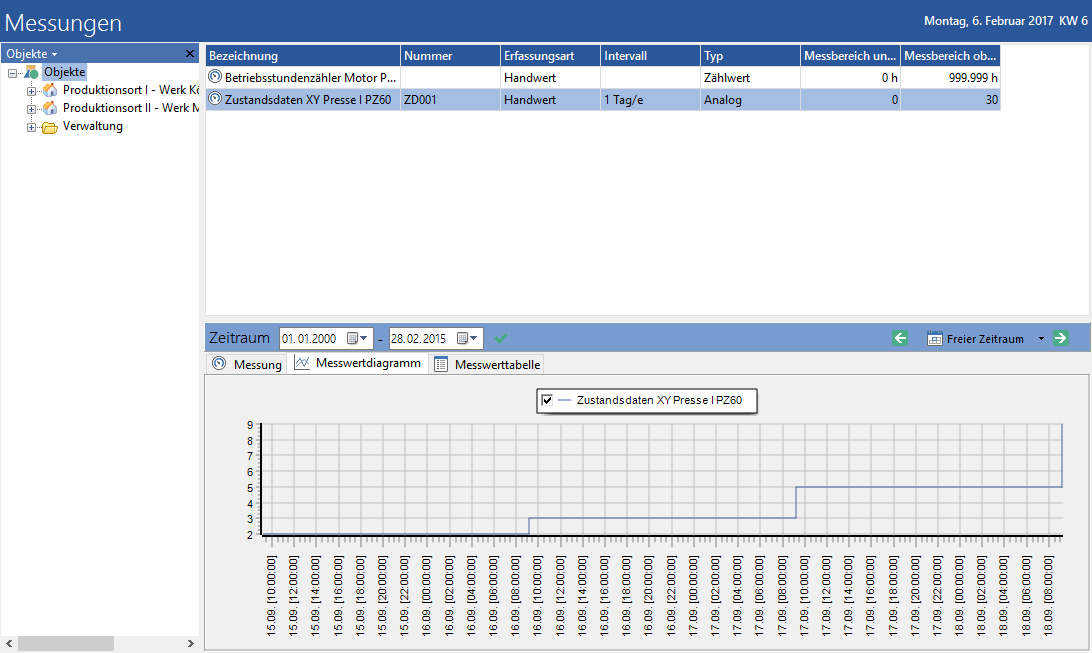Click the Verwaltung folder icon

click(49, 127)
